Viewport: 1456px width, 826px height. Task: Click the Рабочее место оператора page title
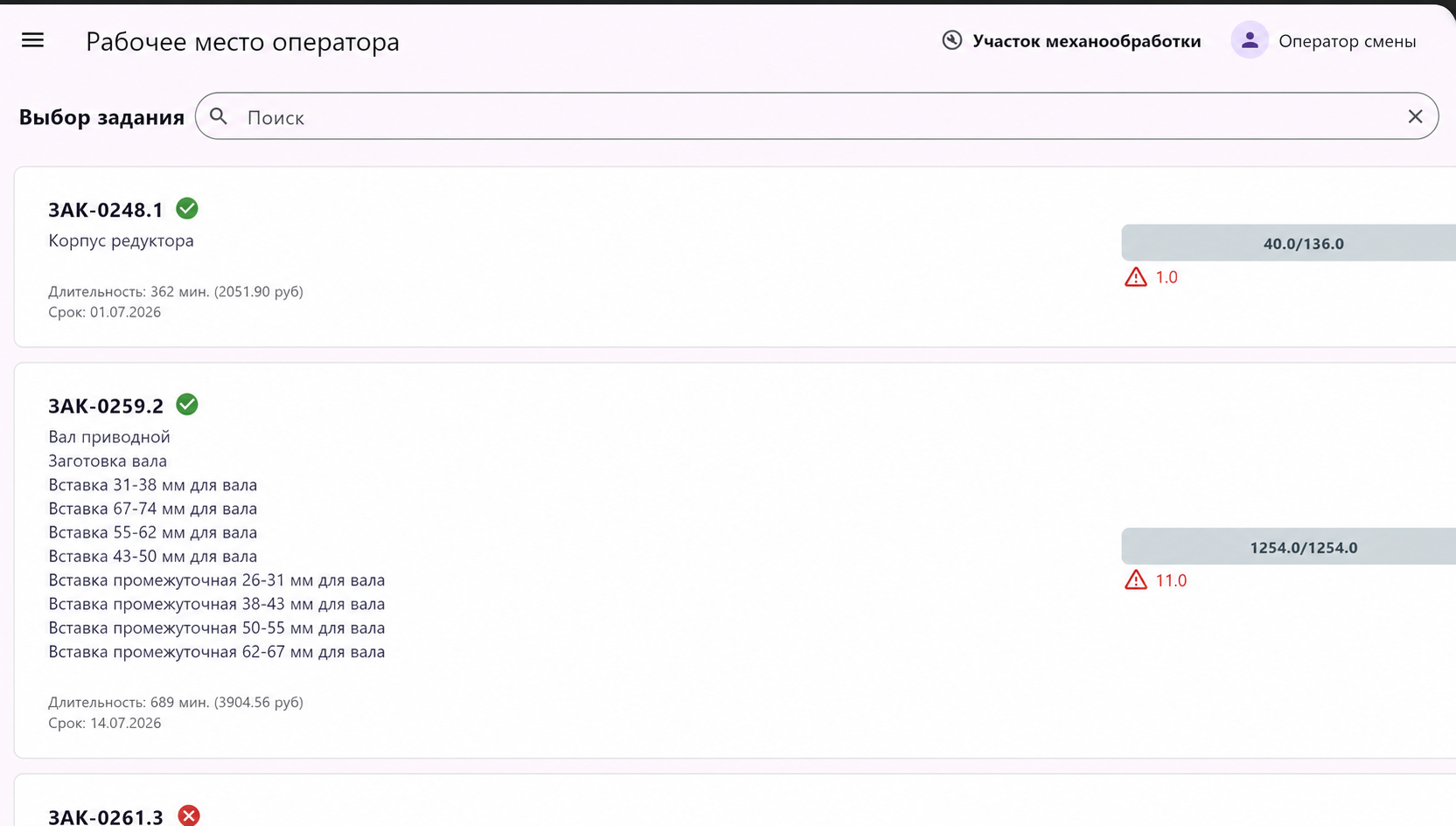tap(242, 41)
